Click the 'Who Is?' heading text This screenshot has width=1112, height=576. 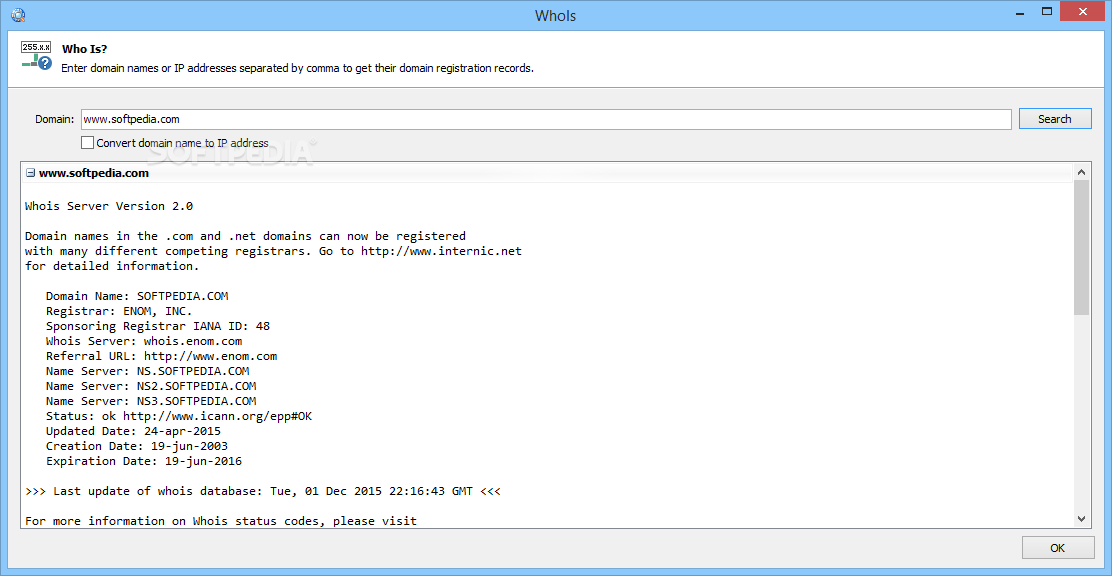(x=84, y=49)
